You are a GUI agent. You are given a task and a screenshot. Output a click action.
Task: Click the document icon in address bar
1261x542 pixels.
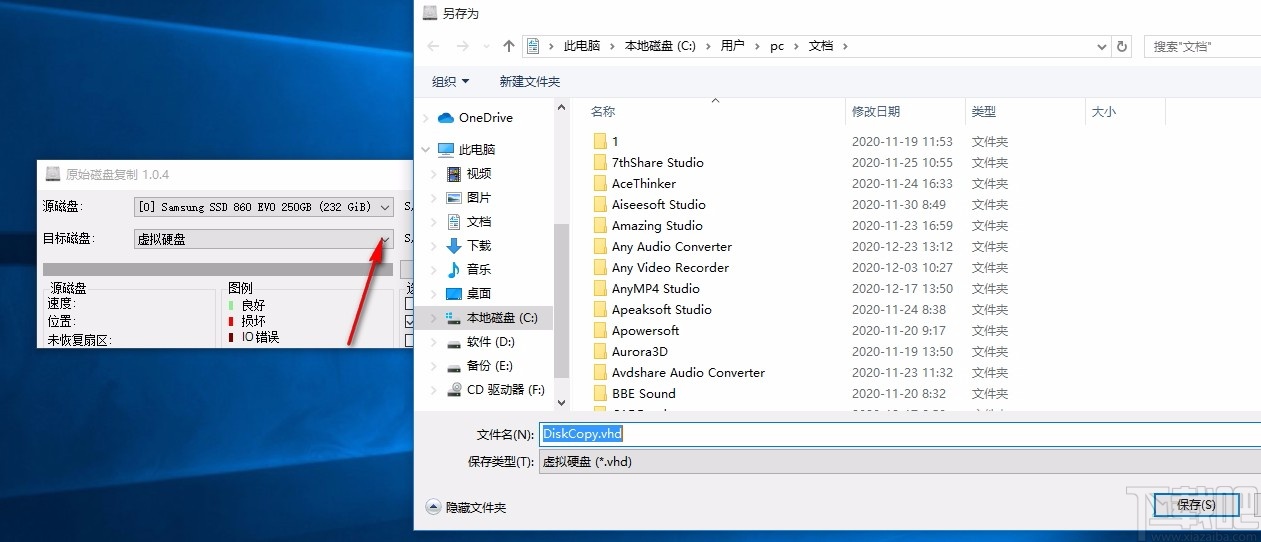[x=534, y=46]
